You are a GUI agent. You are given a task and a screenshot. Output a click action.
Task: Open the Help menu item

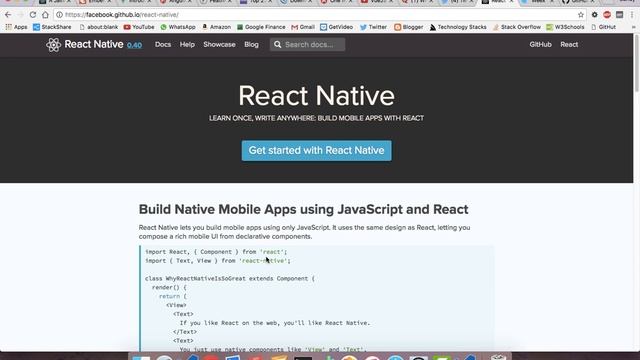click(x=187, y=44)
